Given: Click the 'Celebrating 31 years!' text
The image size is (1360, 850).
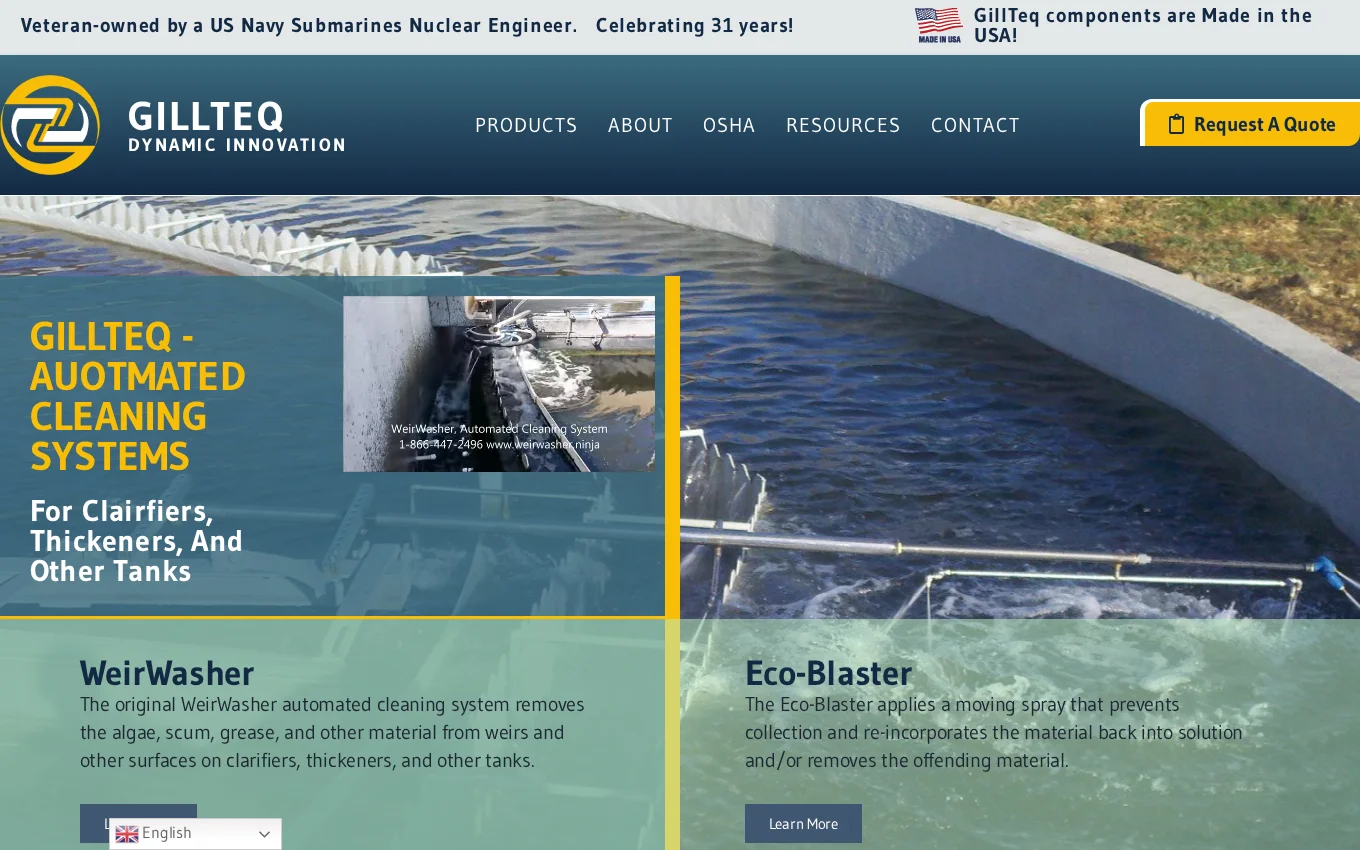Looking at the screenshot, I should (694, 25).
